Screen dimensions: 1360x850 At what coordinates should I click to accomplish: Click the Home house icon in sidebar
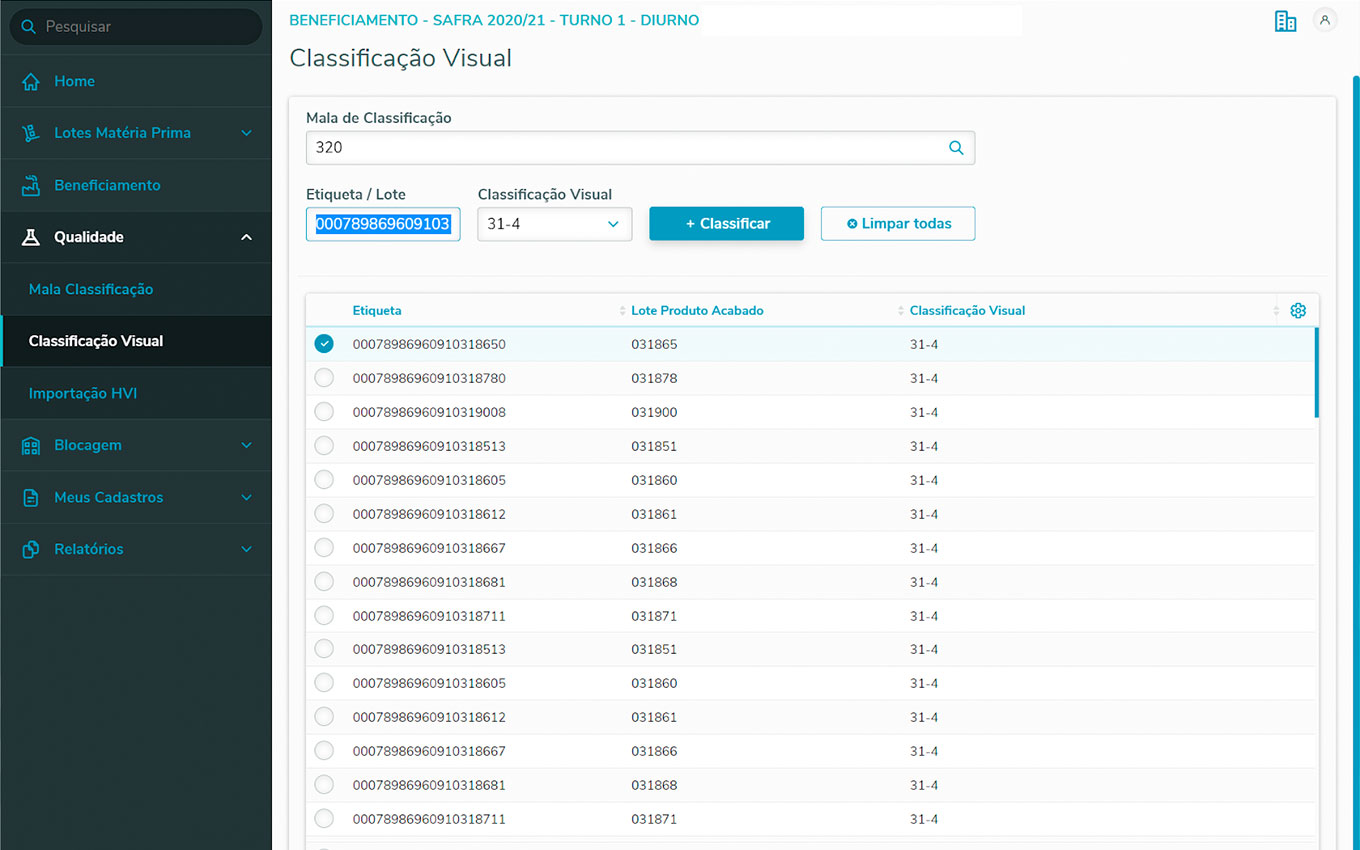[x=31, y=82]
